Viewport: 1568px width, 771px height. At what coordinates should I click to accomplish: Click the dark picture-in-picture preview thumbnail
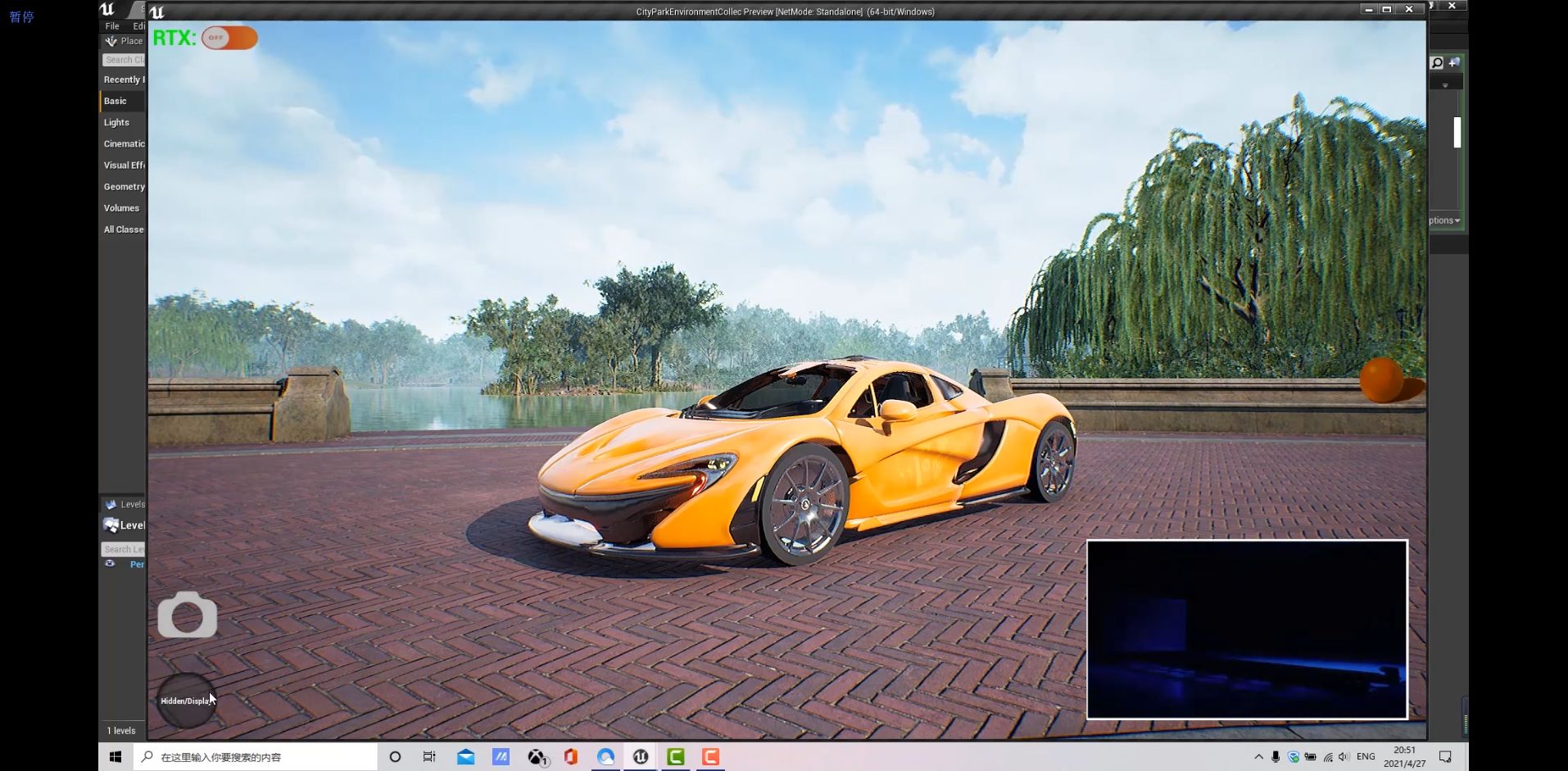coord(1247,629)
